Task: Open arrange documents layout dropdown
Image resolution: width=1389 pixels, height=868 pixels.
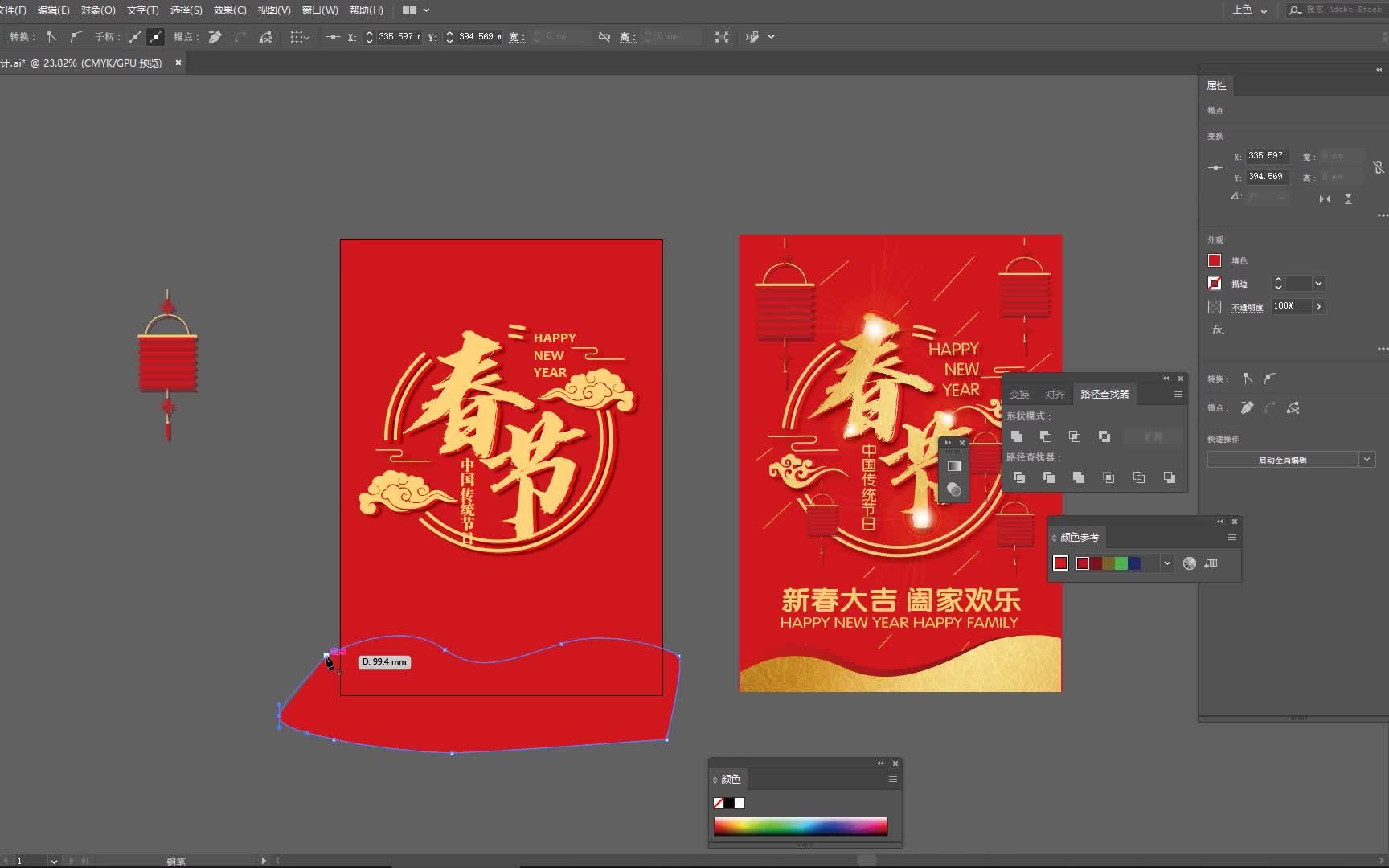Action: [416, 10]
